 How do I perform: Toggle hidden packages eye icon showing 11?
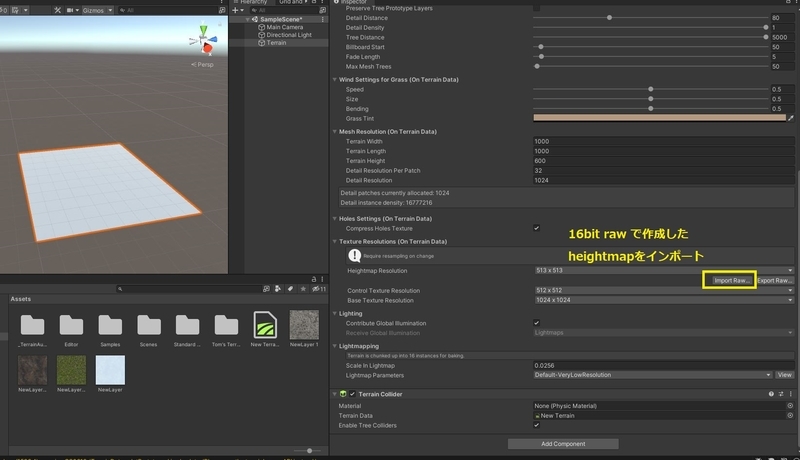coord(319,289)
